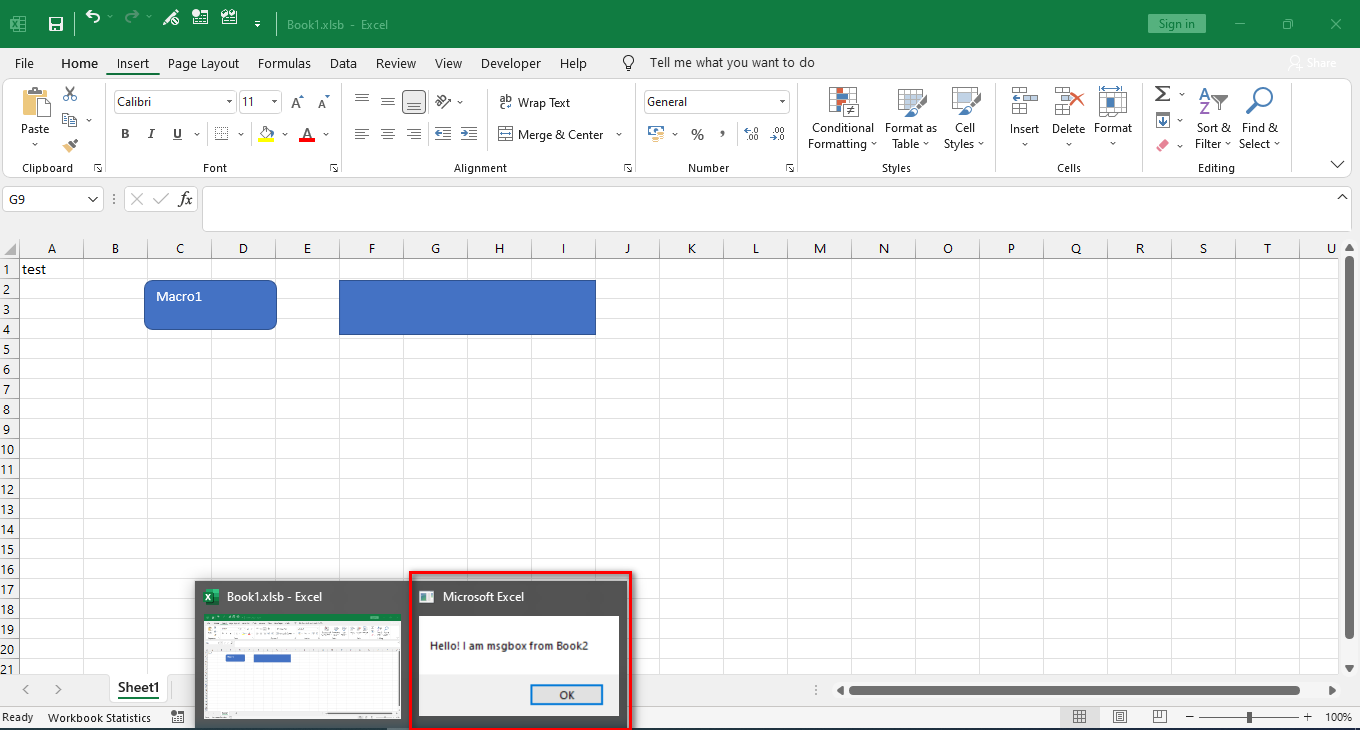Expand the Name Box dropdown arrow

point(94,200)
